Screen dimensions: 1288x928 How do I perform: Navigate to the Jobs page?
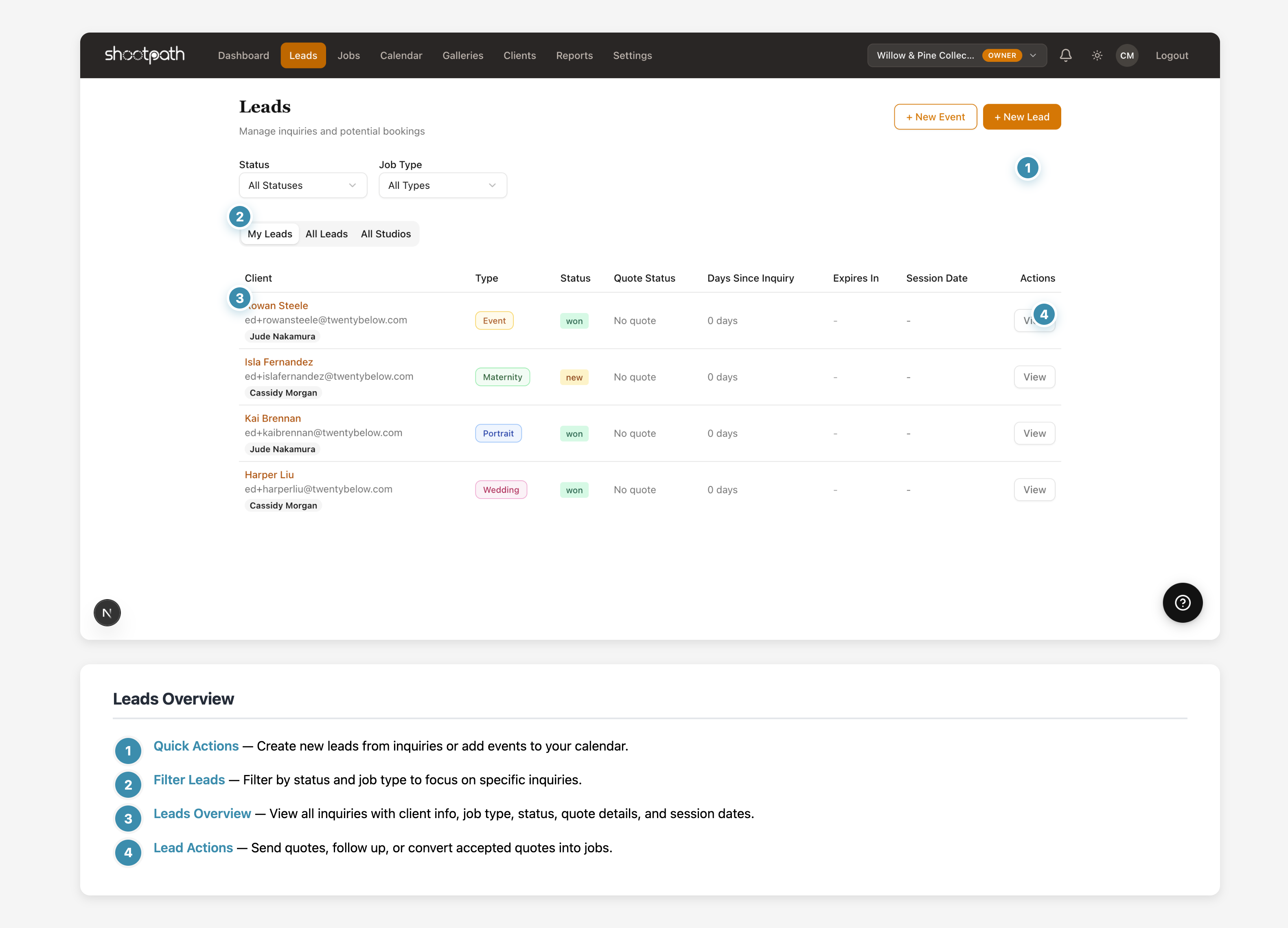[x=349, y=55]
